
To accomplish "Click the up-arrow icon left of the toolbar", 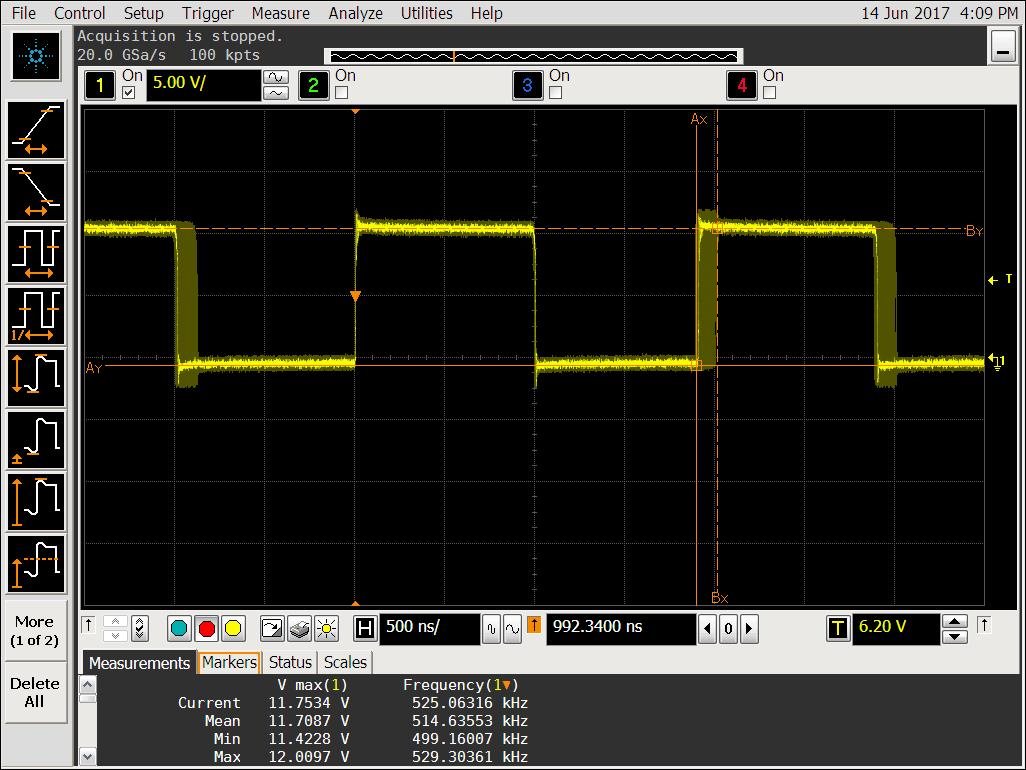I will tap(89, 625).
